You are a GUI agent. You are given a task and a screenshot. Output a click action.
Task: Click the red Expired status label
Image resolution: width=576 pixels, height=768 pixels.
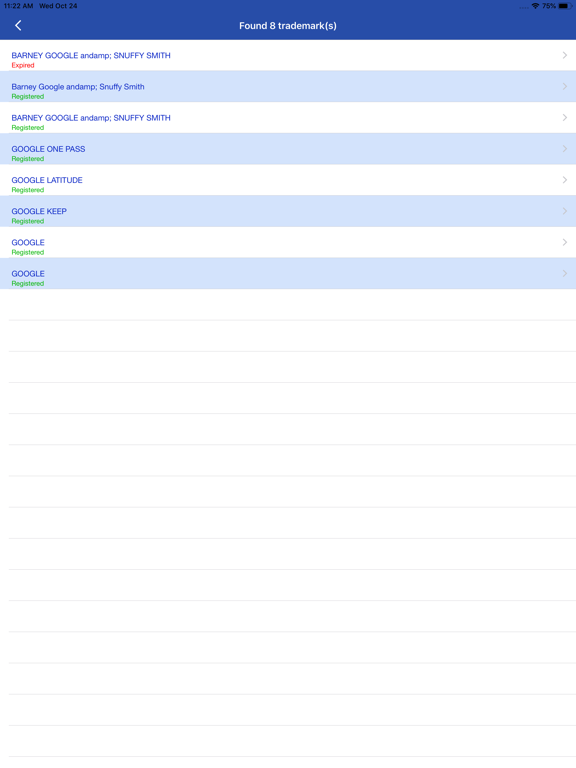coord(23,65)
